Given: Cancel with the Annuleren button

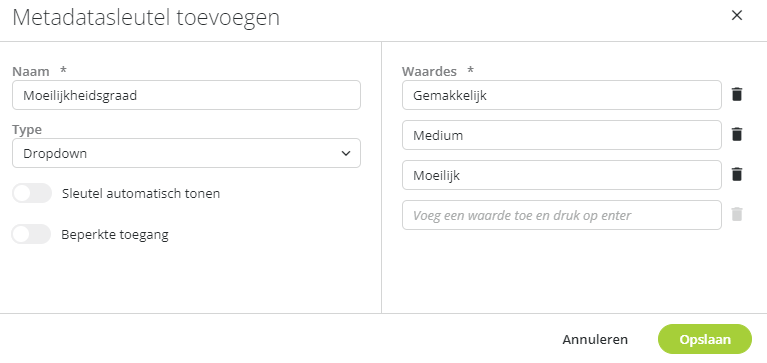Looking at the screenshot, I should click(x=595, y=340).
